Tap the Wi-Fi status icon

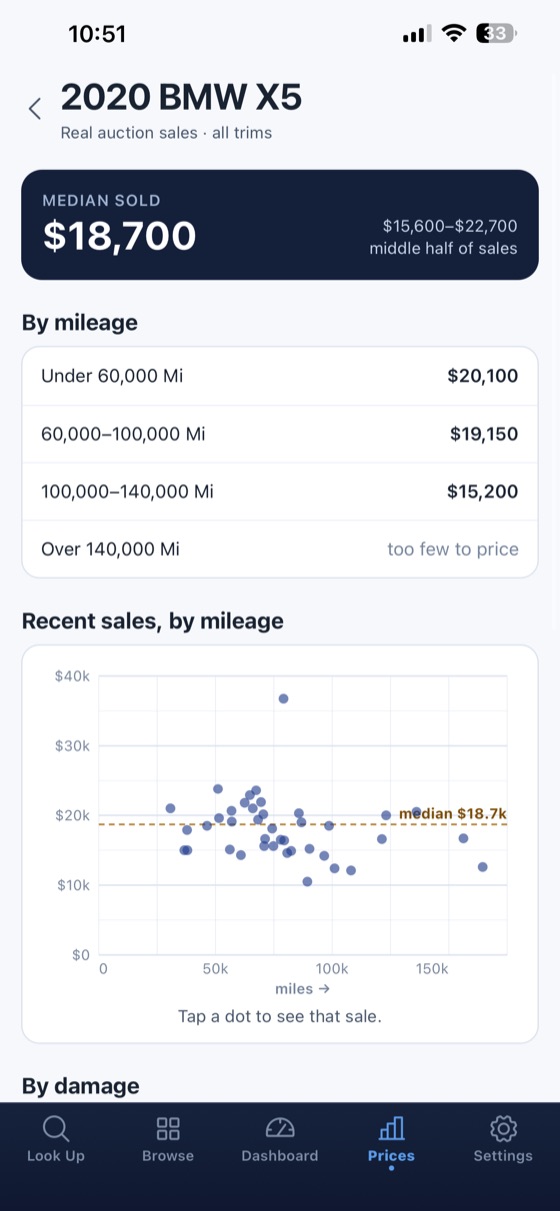coord(455,34)
